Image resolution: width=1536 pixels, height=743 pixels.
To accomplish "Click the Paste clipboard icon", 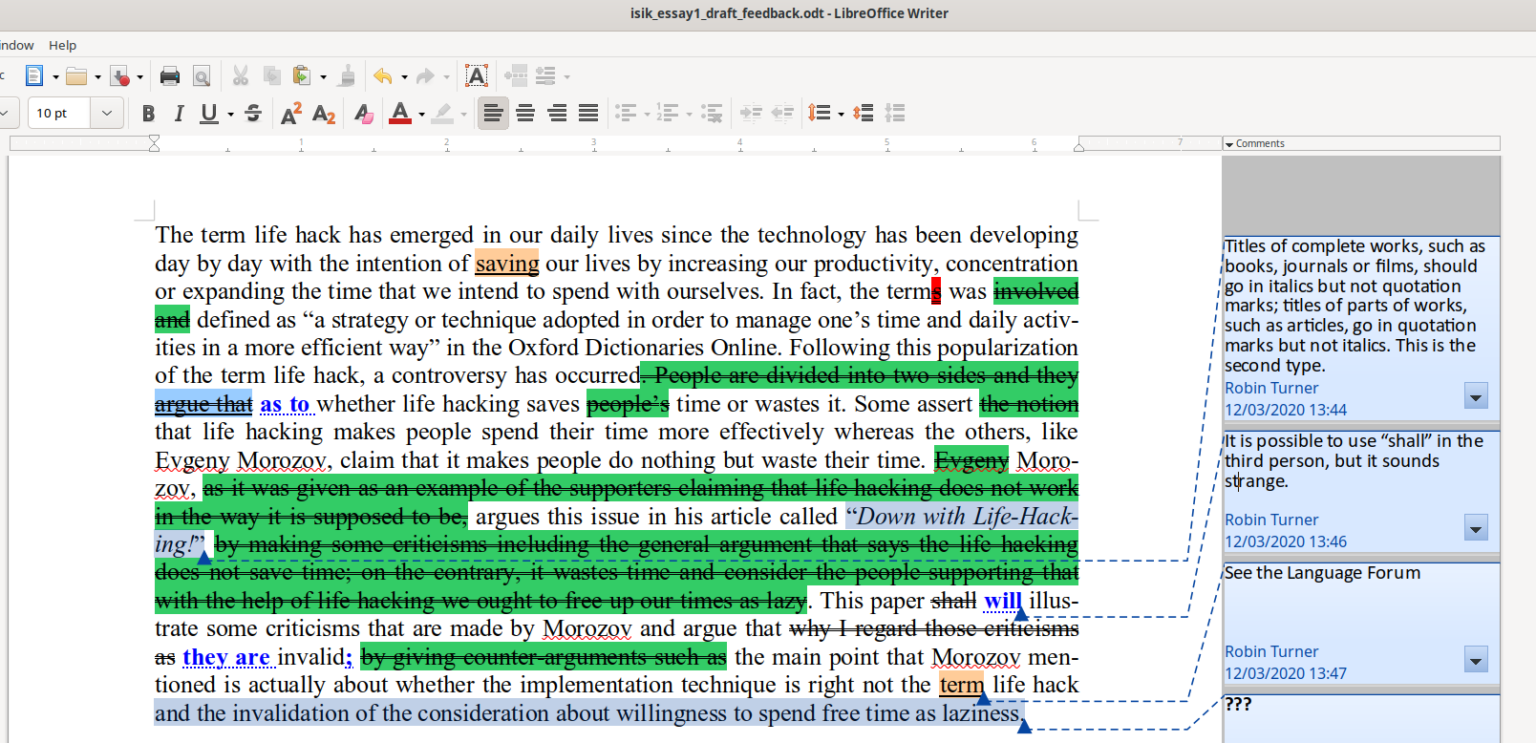I will [x=302, y=76].
